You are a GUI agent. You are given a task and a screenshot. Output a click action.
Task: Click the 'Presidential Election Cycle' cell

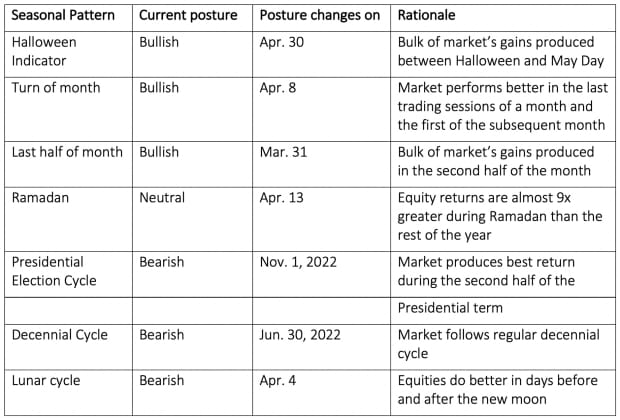[54, 271]
